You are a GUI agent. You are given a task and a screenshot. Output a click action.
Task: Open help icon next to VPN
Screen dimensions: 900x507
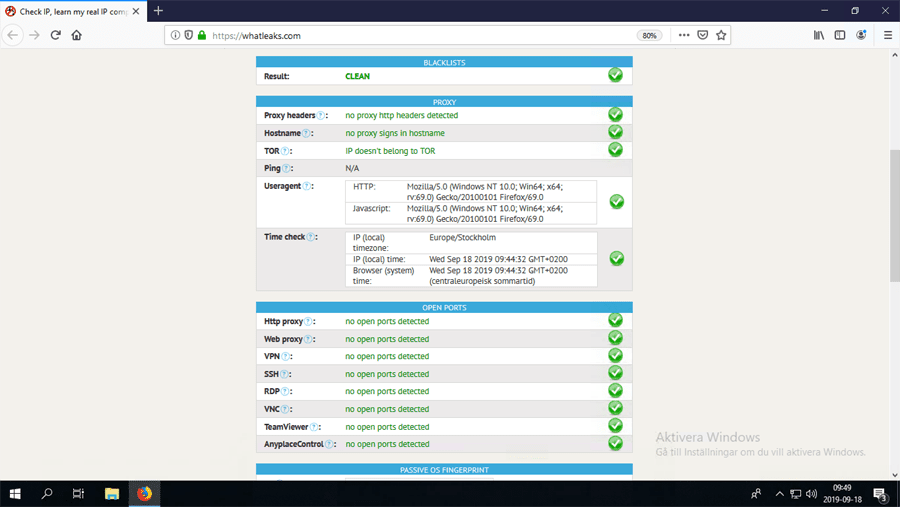coord(285,357)
